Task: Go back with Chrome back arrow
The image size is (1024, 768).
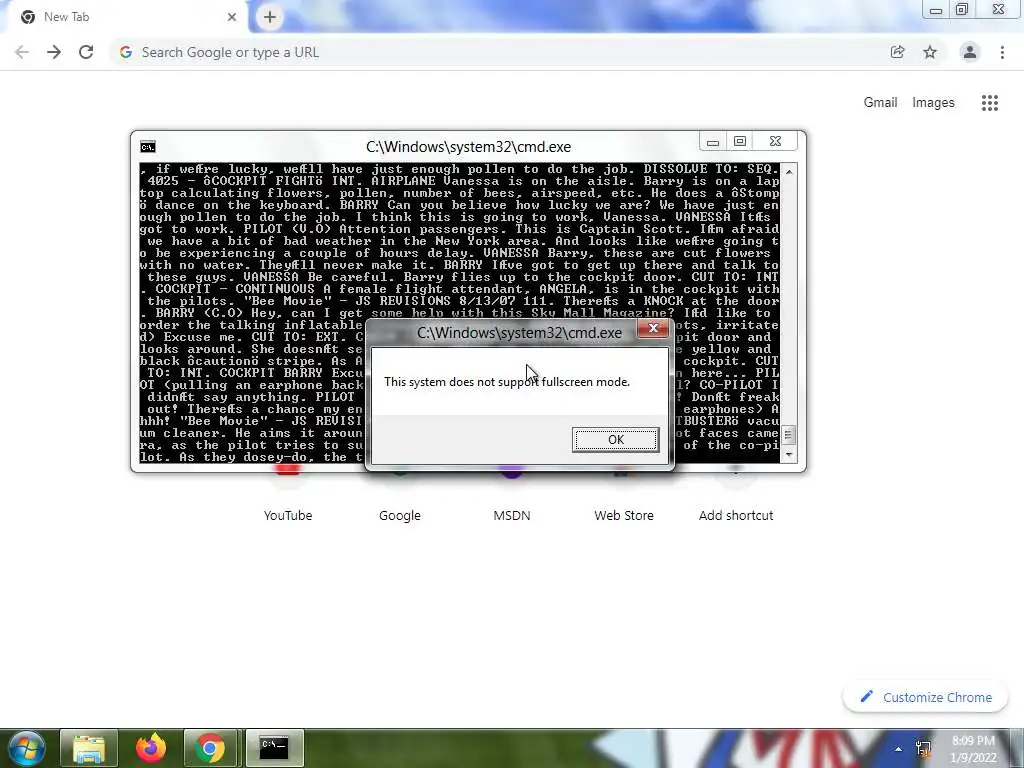Action: click(x=22, y=52)
